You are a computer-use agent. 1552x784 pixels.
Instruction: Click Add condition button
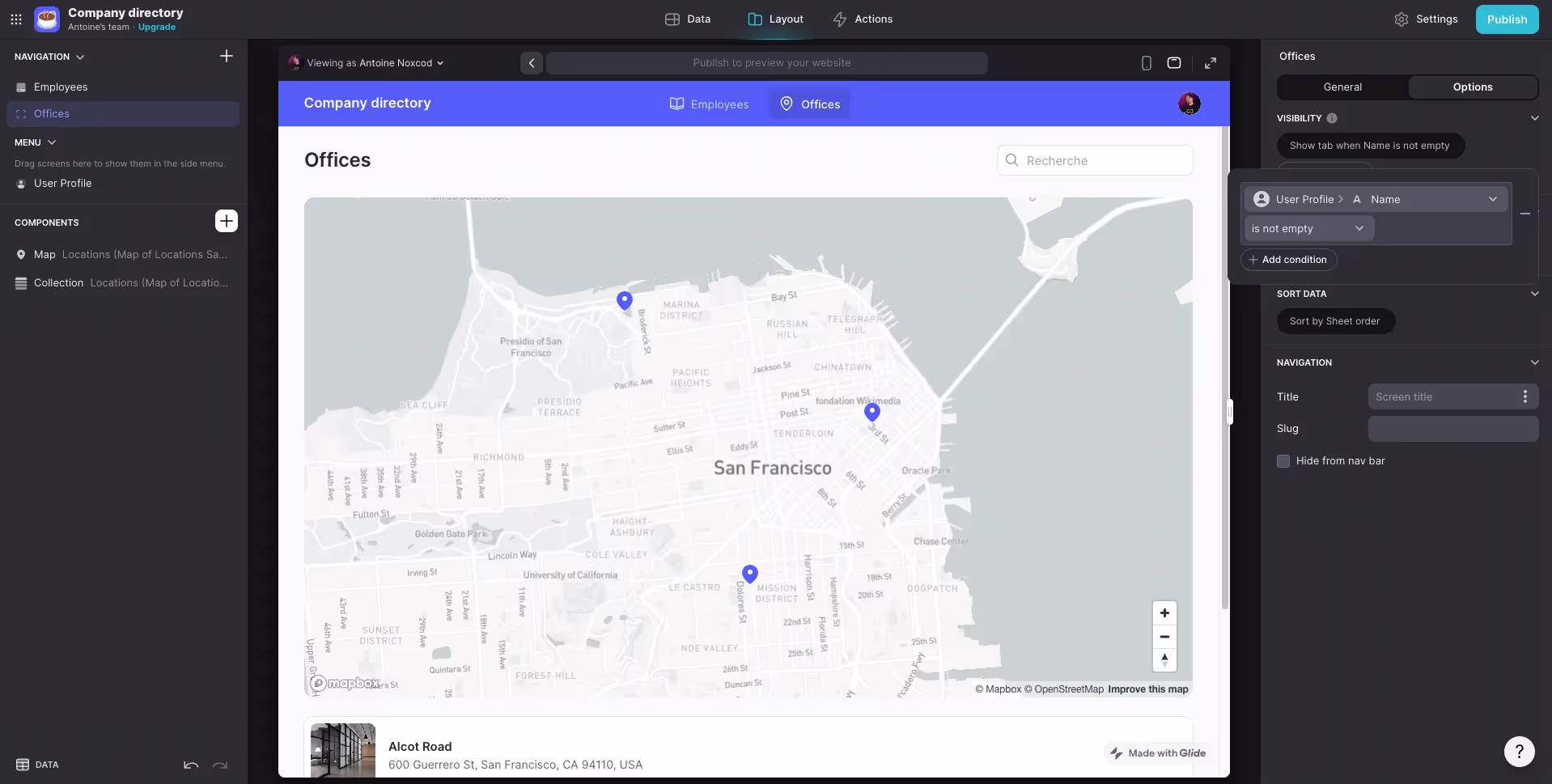coord(1288,260)
